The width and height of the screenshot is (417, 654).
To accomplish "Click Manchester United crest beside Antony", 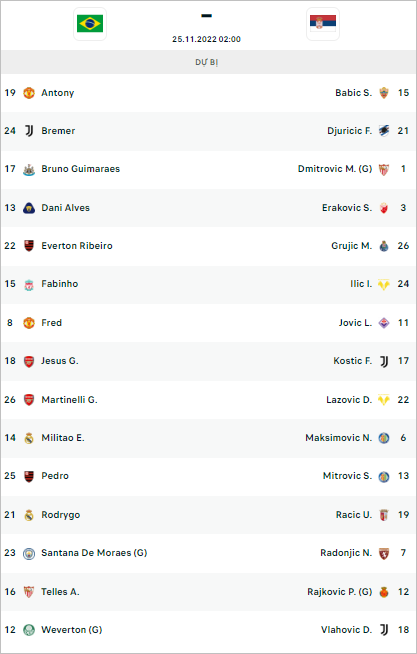I will pos(29,93).
